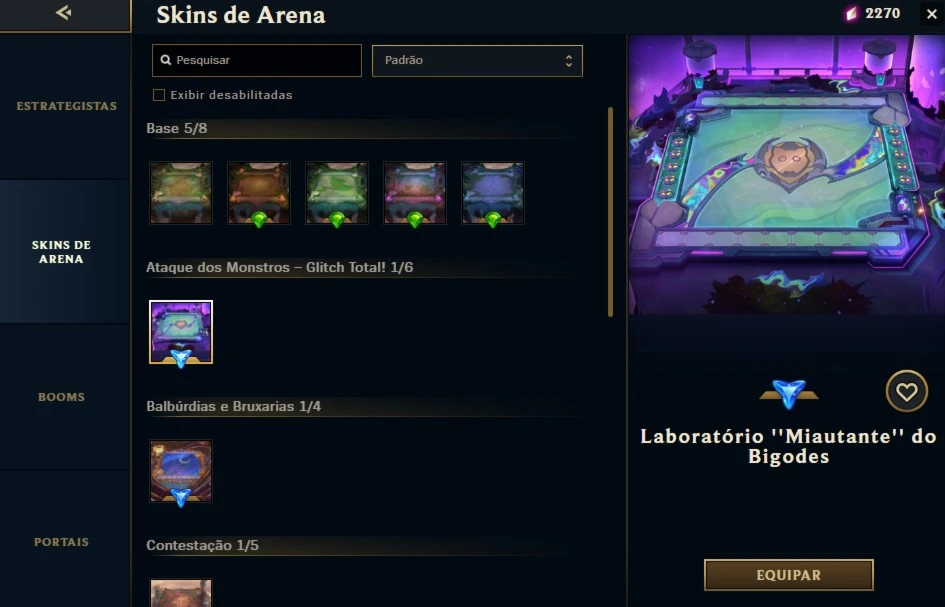Select the pink Base arena skin
This screenshot has width=945, height=607.
coord(415,193)
